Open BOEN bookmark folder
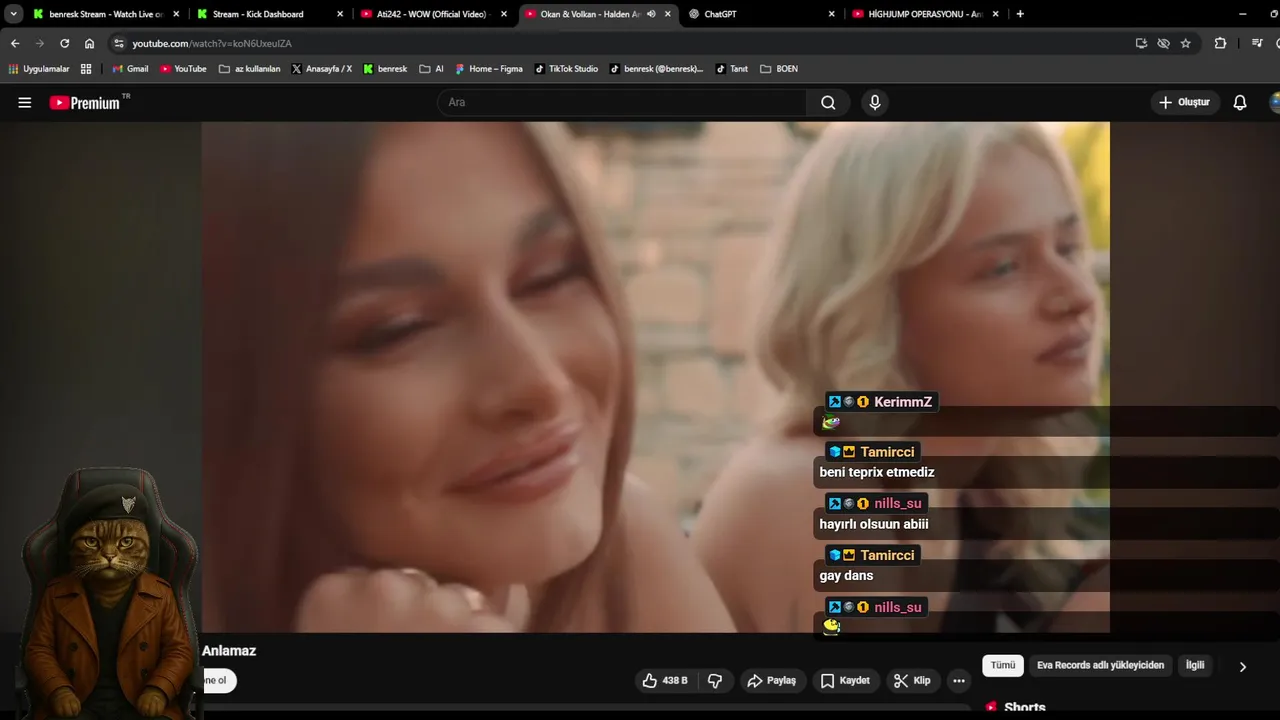 pos(779,69)
